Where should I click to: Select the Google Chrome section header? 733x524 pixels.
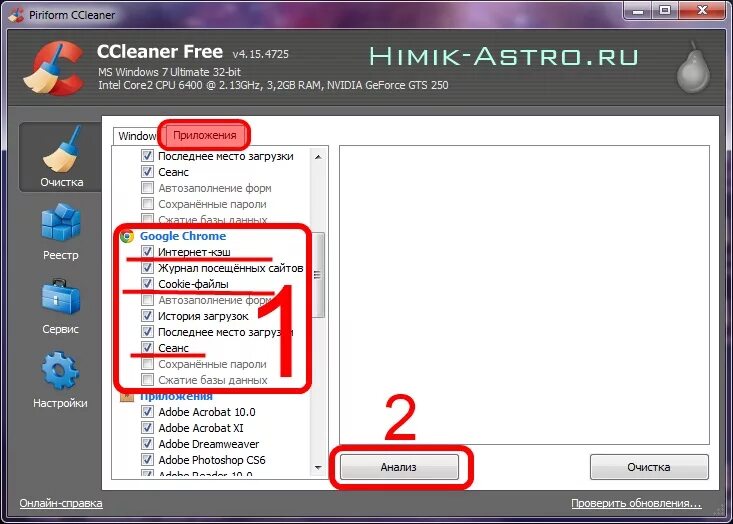tap(183, 236)
